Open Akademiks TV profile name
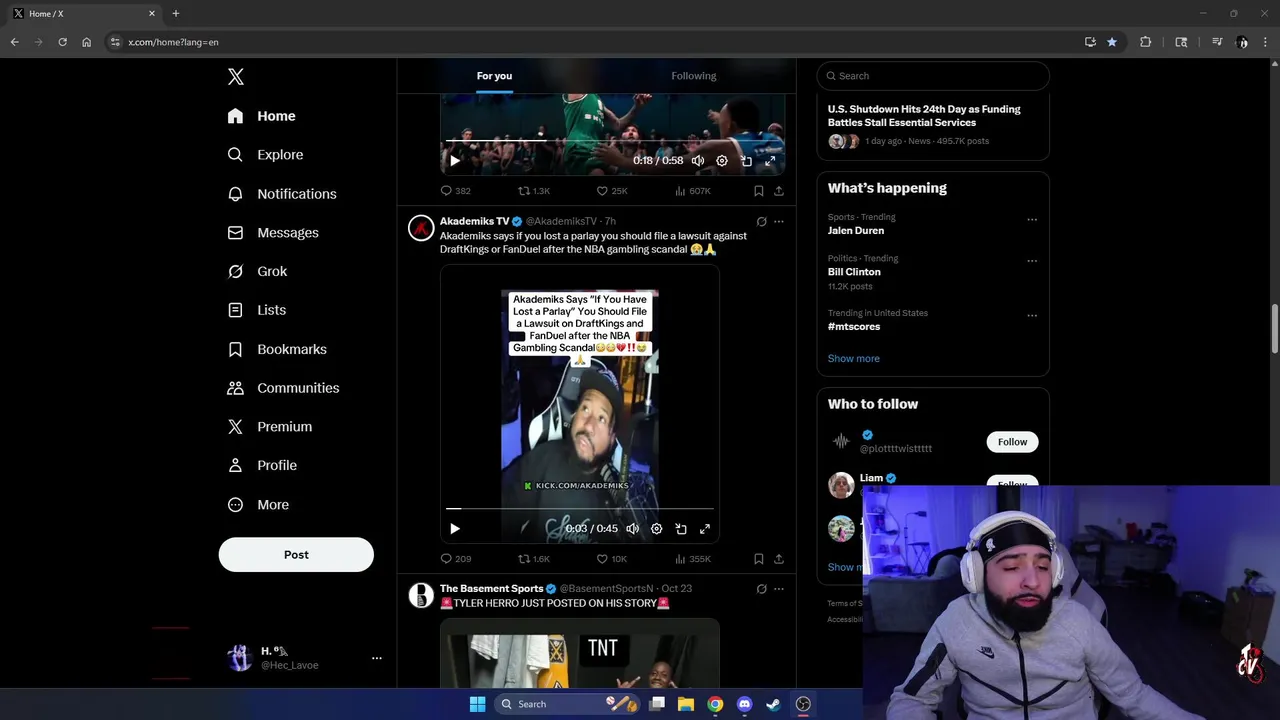Viewport: 1280px width, 720px height. pos(474,221)
